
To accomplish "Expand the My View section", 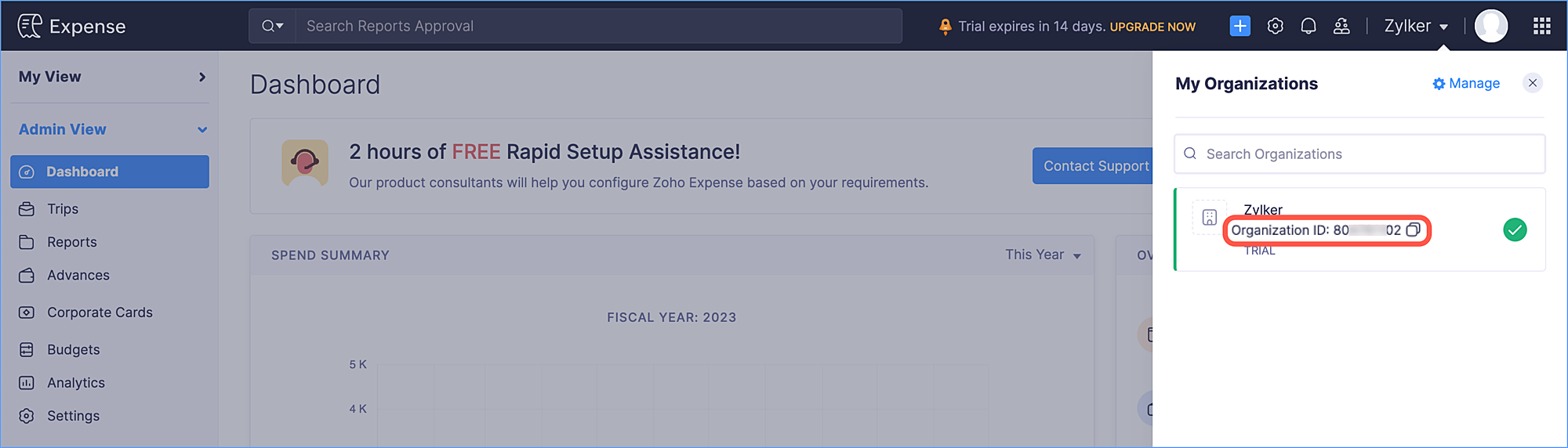I will [x=201, y=77].
